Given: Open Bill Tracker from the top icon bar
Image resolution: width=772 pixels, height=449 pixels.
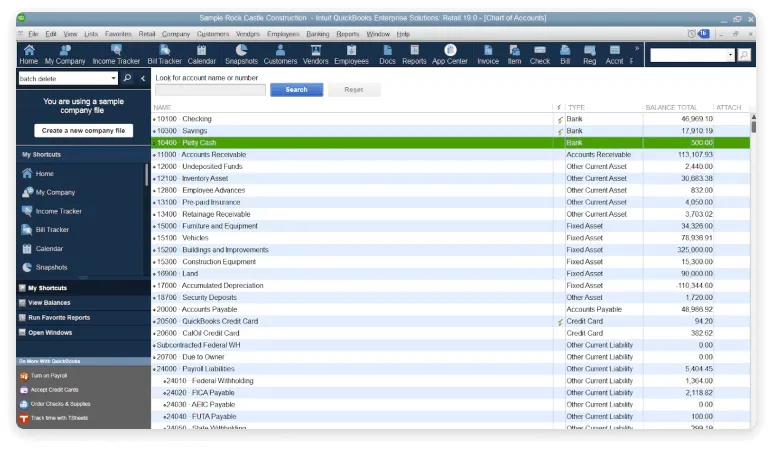Looking at the screenshot, I should 164,55.
